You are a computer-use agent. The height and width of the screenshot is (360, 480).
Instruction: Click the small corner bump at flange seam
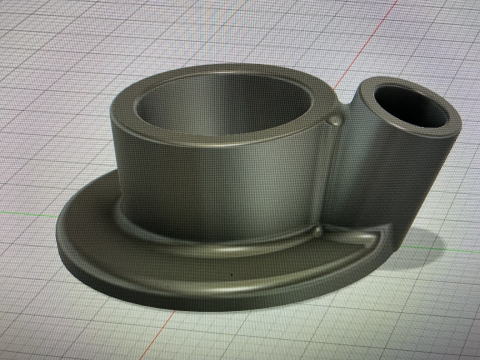317,231
